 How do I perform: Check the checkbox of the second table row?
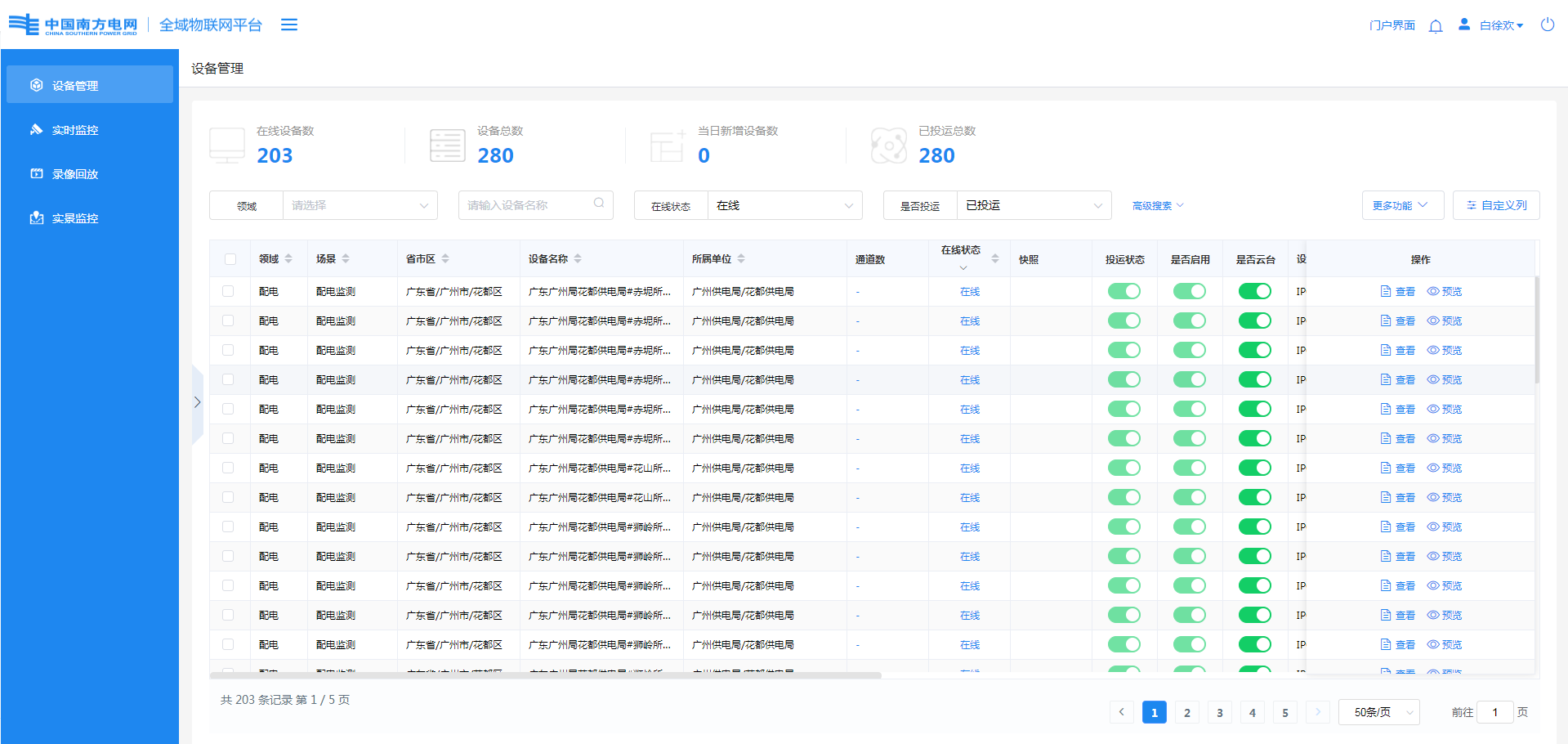[x=228, y=320]
